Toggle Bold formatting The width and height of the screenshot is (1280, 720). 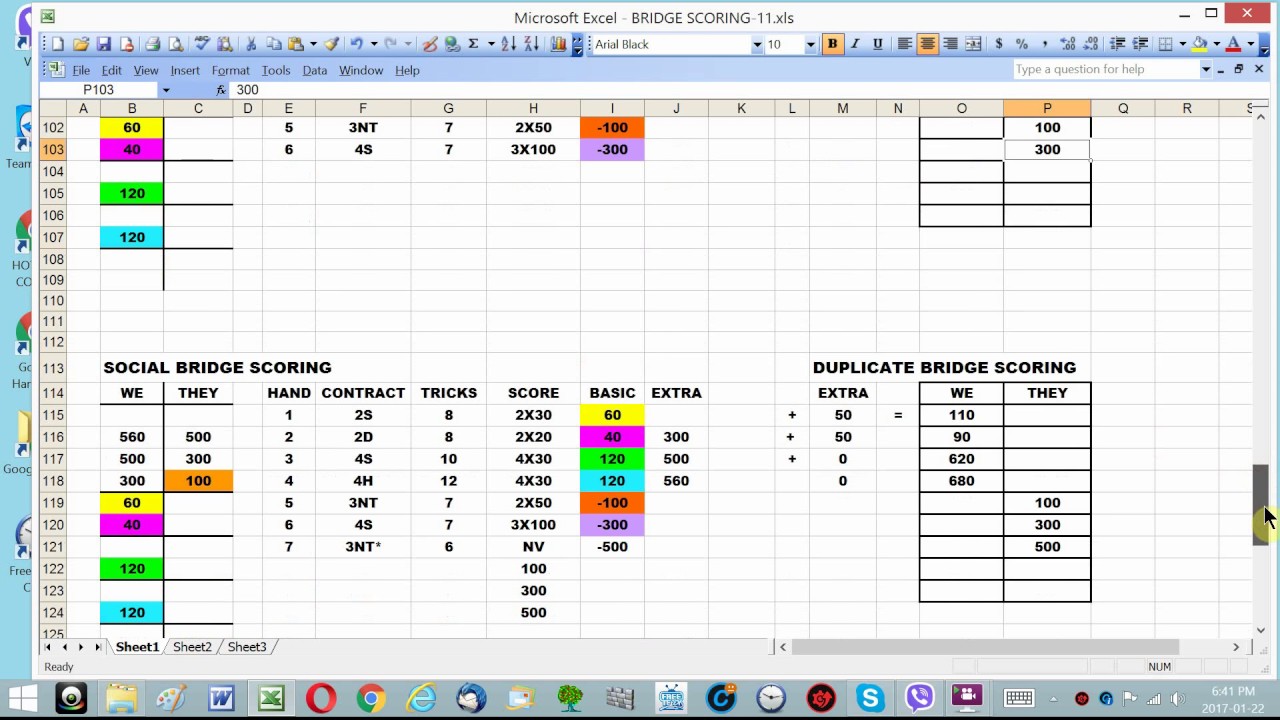(x=832, y=44)
